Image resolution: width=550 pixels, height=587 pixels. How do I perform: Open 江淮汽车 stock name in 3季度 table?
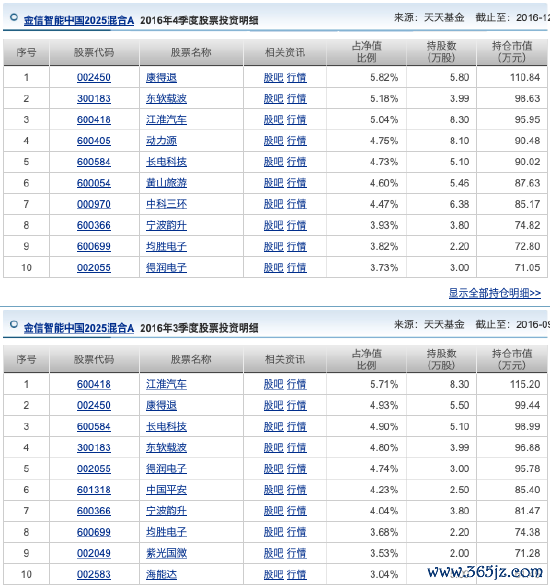[x=166, y=384]
